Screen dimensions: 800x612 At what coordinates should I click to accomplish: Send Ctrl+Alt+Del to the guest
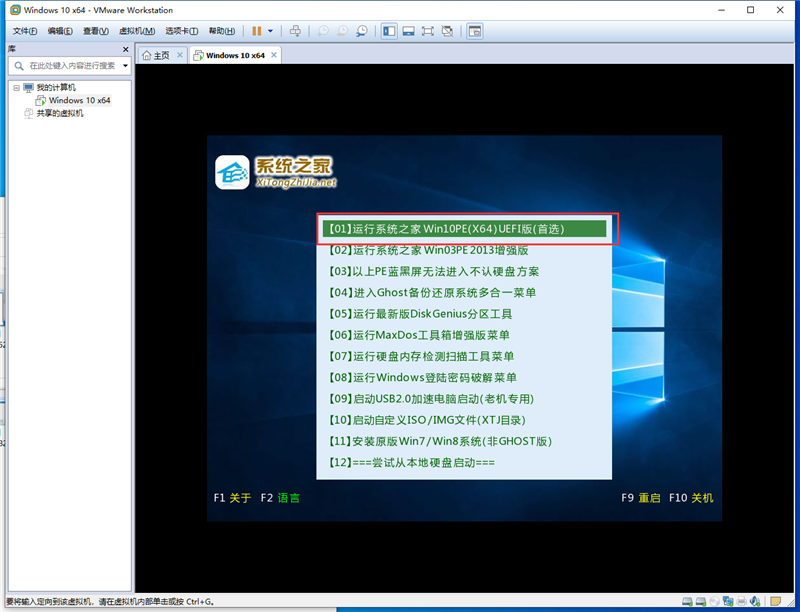tap(296, 31)
